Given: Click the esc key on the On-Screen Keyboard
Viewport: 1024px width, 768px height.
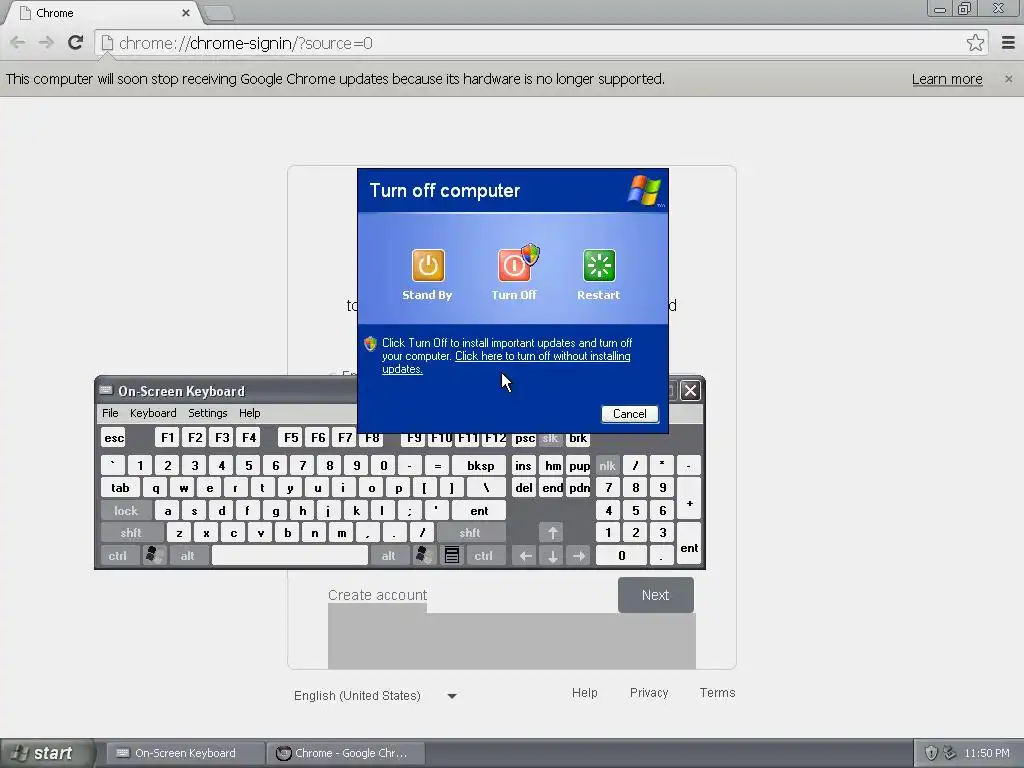Looking at the screenshot, I should [114, 438].
